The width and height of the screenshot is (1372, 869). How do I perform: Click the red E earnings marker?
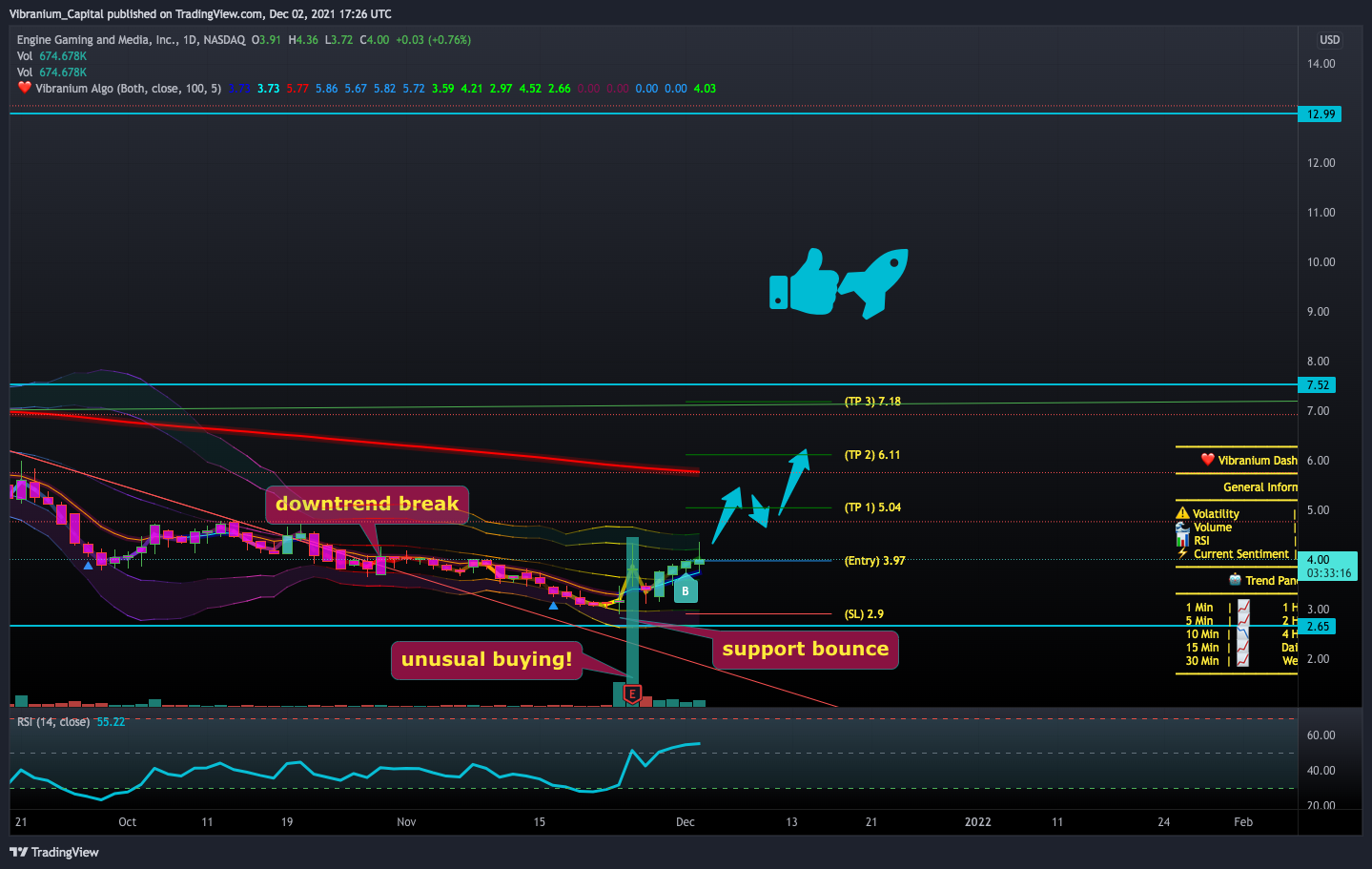click(631, 694)
